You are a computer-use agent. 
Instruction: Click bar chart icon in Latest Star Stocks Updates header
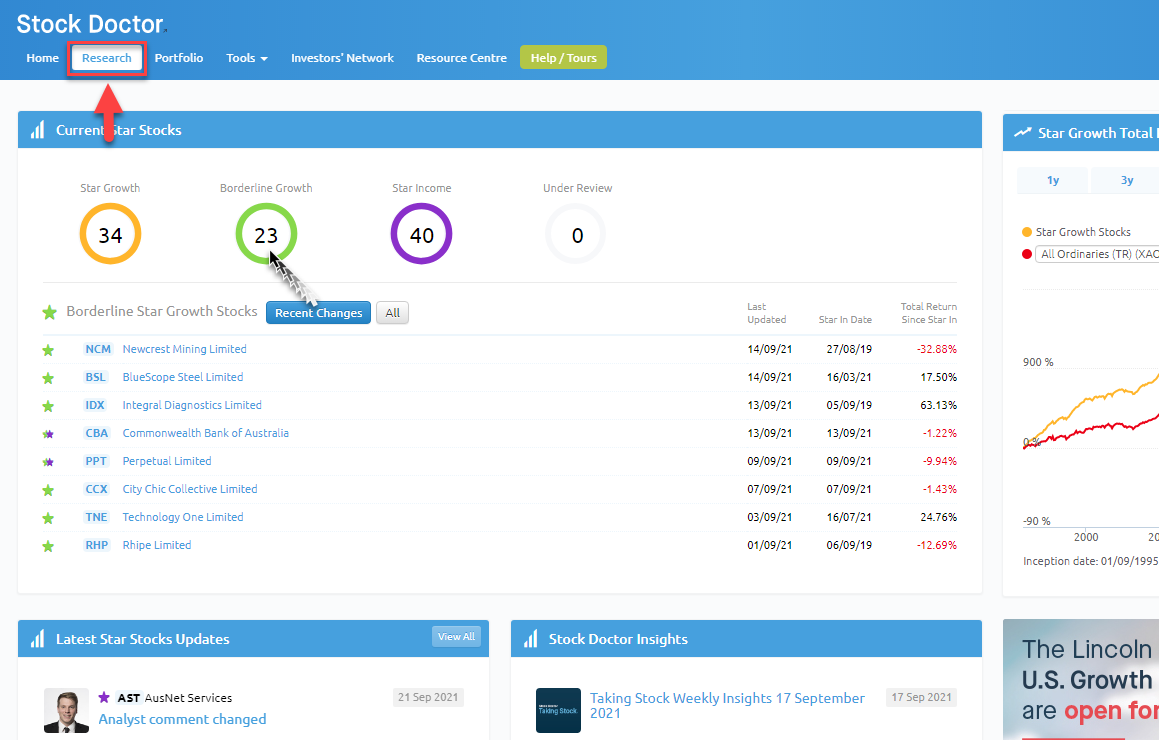point(38,639)
